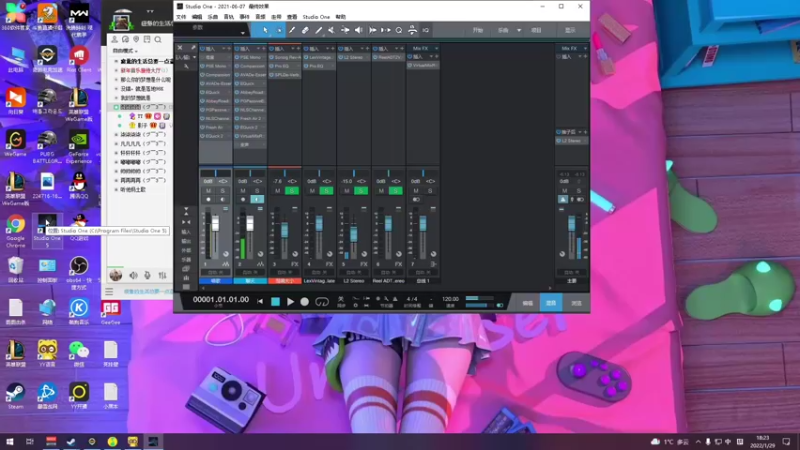Image resolution: width=800 pixels, height=450 pixels.
Task: Click Studio One icon in taskbar
Action: point(153,441)
